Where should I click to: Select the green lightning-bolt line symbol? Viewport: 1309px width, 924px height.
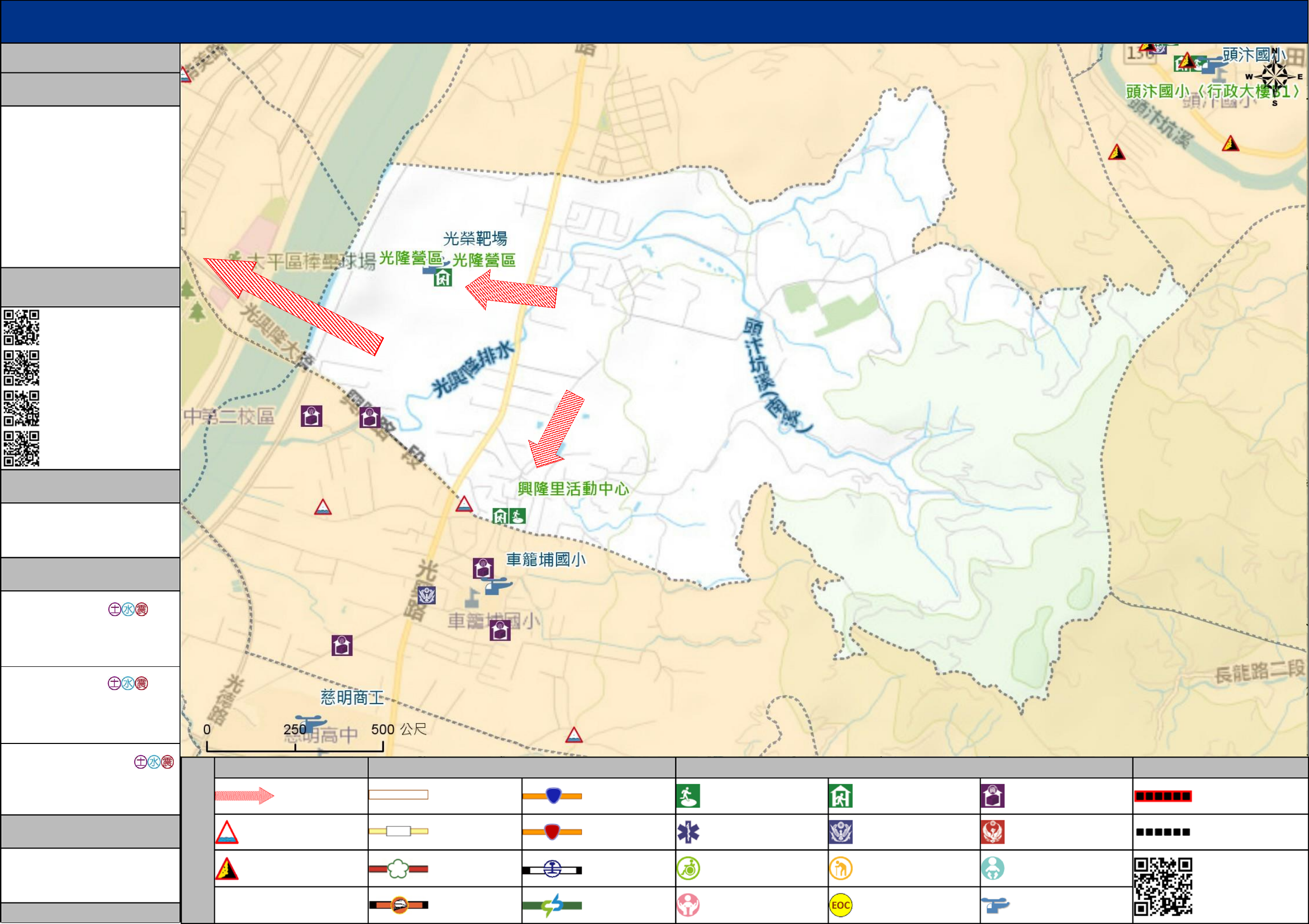click(553, 905)
